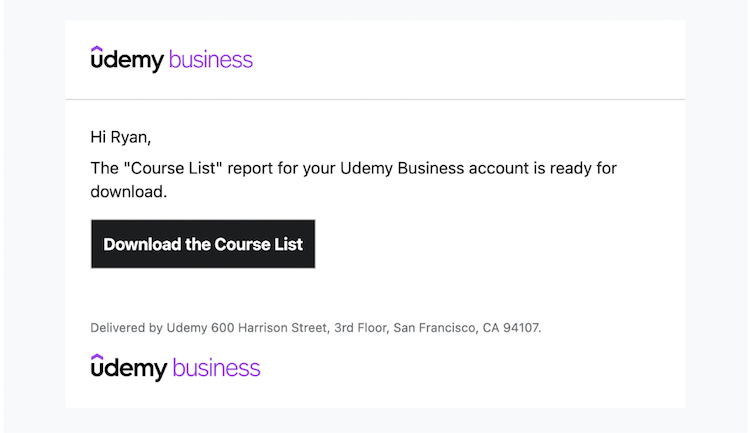Click the horizontal divider below header logo
The width and height of the screenshot is (750, 433).
pos(375,99)
